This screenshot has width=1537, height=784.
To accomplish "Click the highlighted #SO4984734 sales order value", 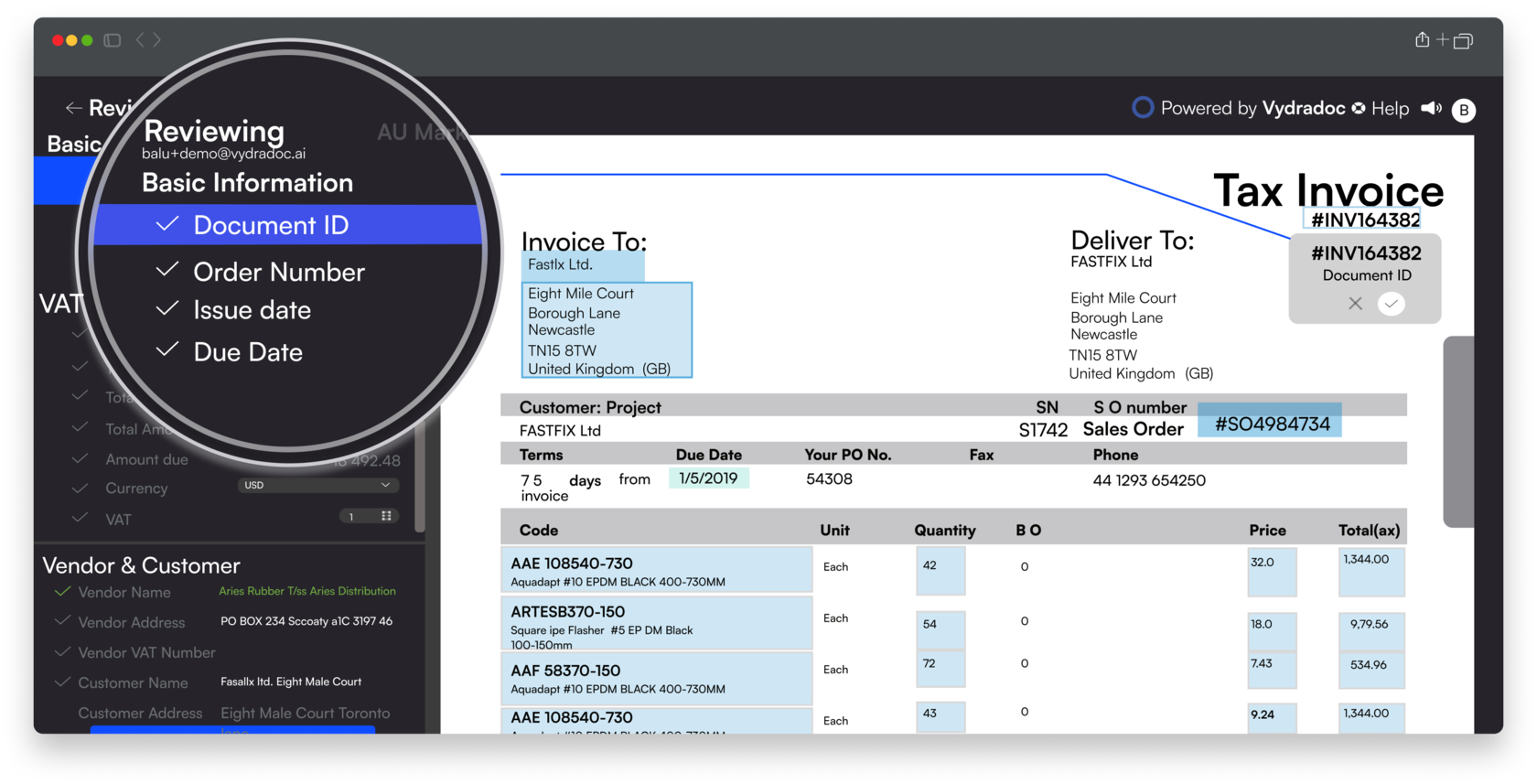I will tap(1271, 424).
